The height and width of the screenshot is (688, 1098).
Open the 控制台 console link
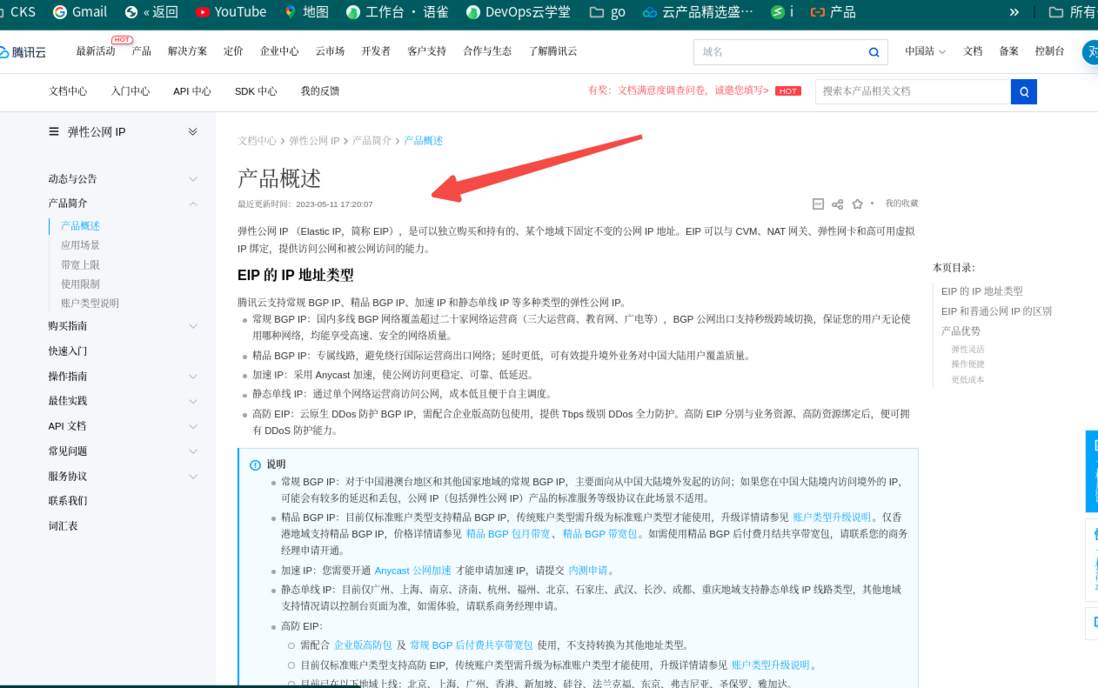[x=1049, y=51]
